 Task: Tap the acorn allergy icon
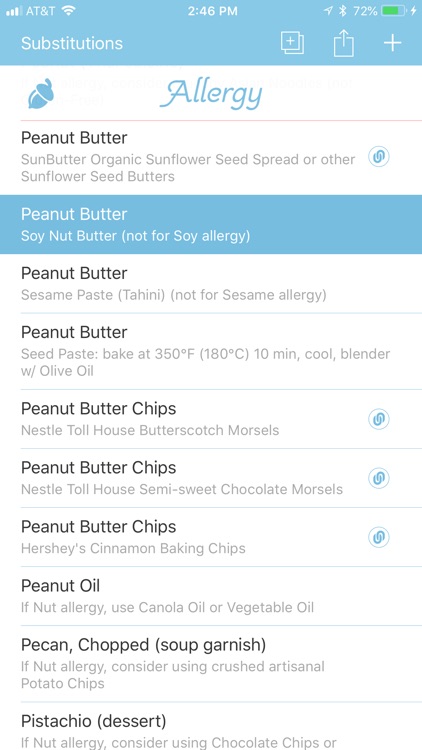(x=37, y=95)
